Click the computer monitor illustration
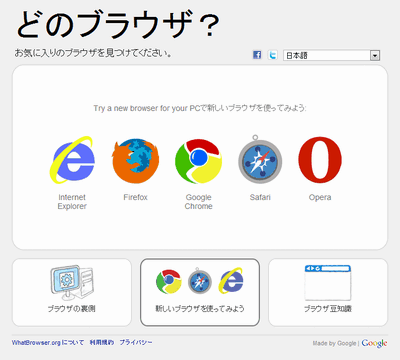The image size is (400, 360). click(x=72, y=283)
